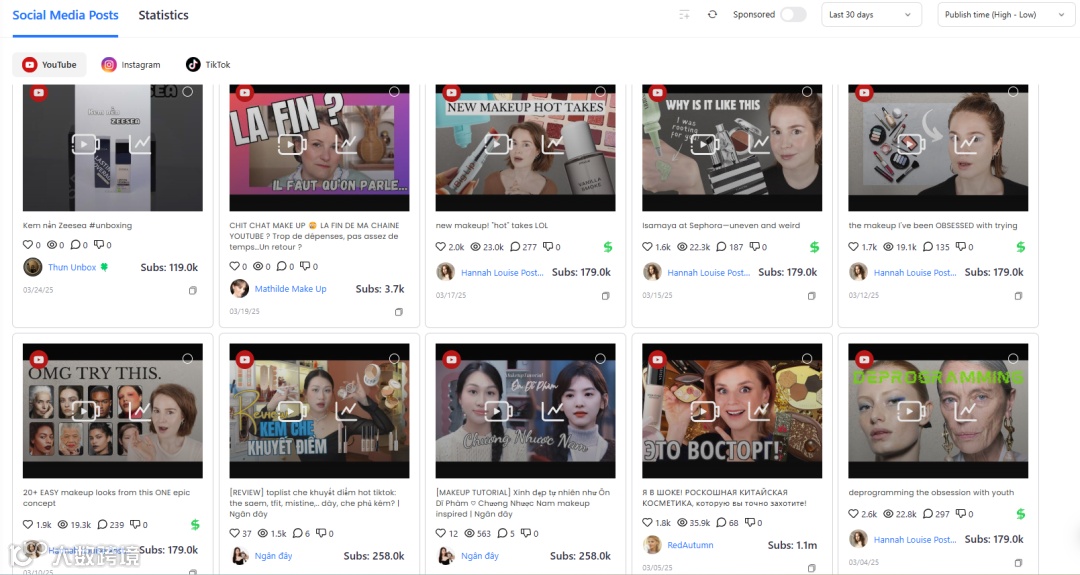The image size is (1080, 575).
Task: Click sponsored dollar icon on new makeup hot takes card
Action: (x=608, y=247)
